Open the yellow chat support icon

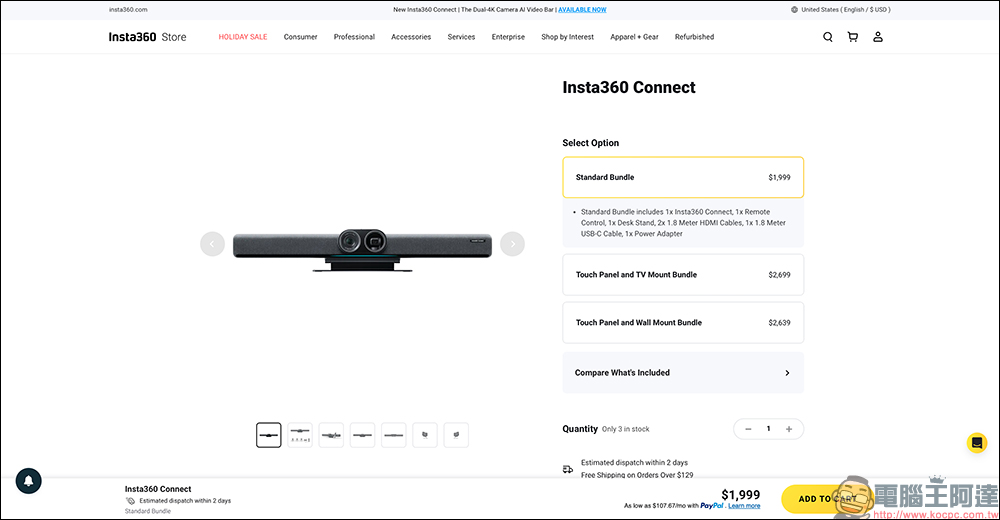(x=977, y=443)
